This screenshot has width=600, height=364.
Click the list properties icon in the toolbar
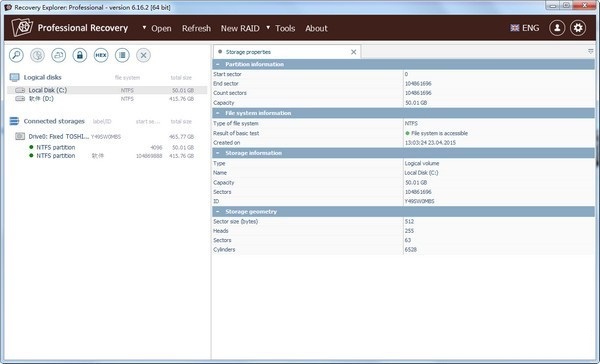tap(122, 55)
